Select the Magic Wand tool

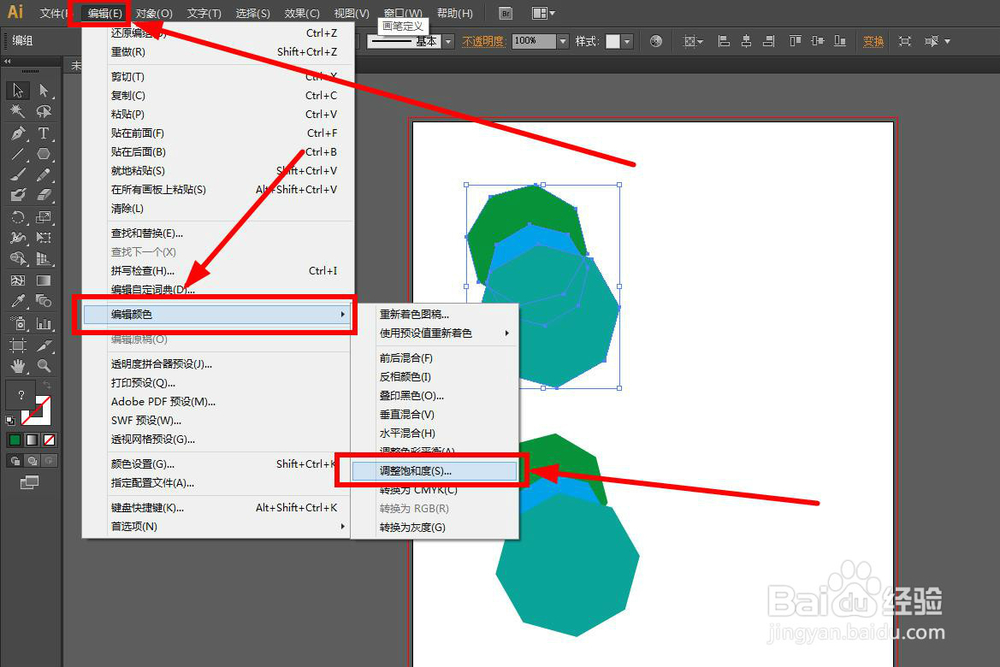(x=15, y=109)
